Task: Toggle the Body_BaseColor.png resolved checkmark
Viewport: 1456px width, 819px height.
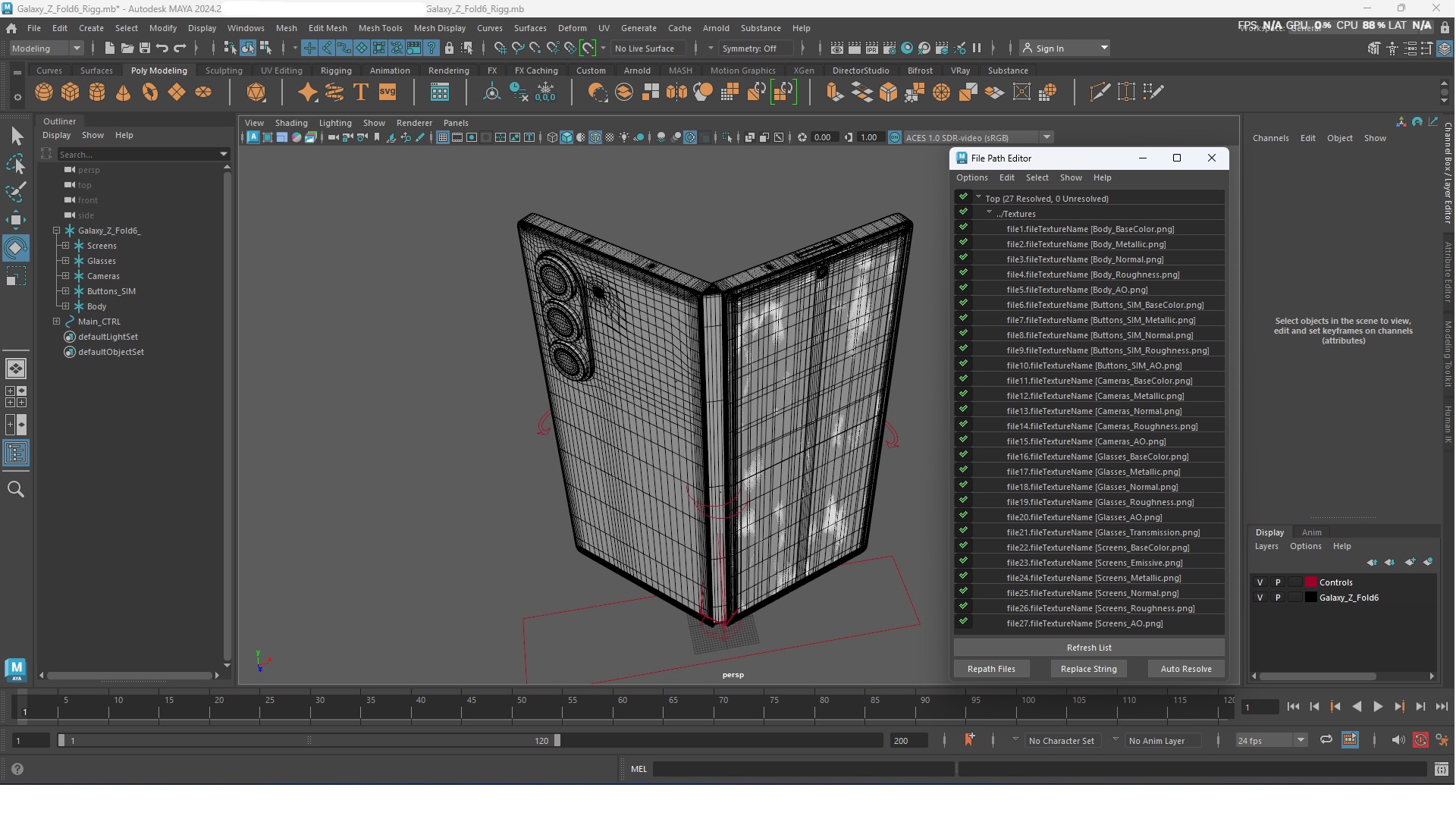Action: (963, 228)
